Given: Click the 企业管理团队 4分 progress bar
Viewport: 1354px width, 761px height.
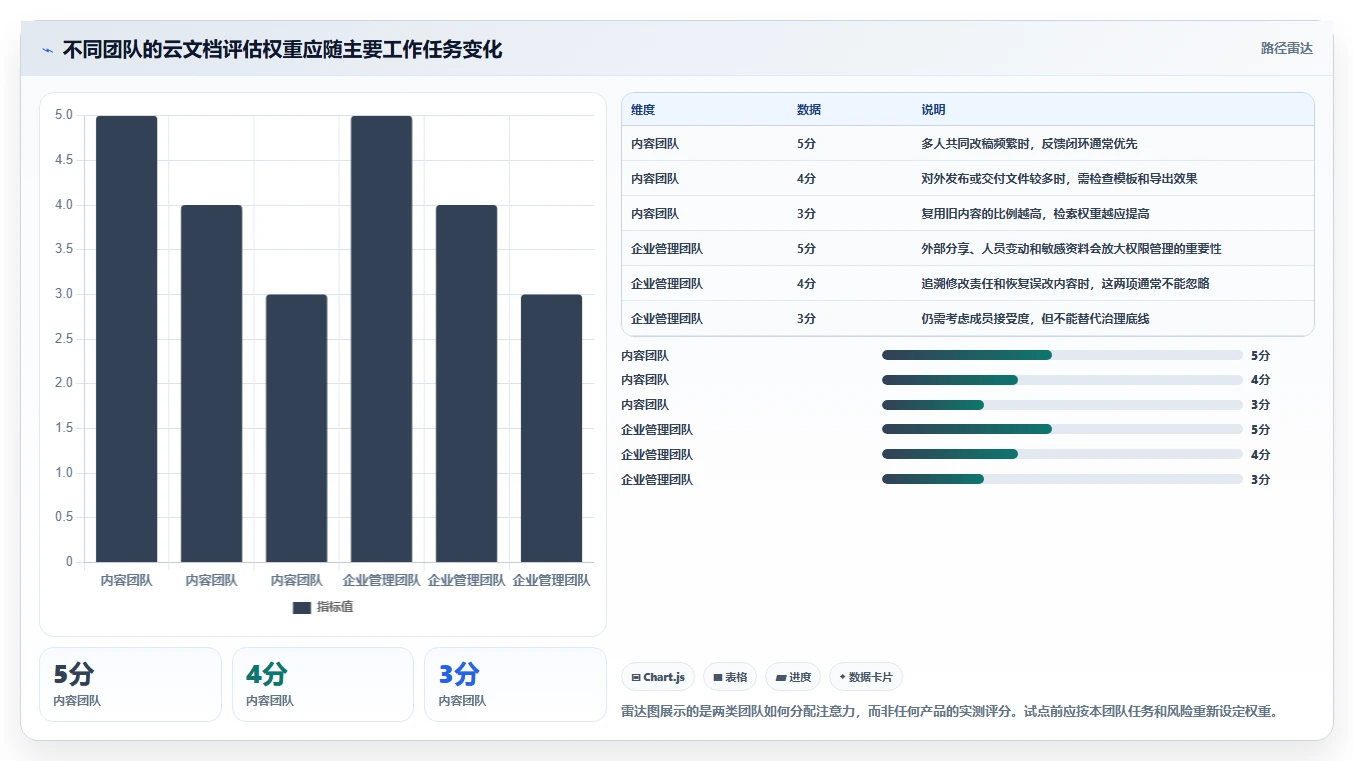Looking at the screenshot, I should [x=1062, y=454].
